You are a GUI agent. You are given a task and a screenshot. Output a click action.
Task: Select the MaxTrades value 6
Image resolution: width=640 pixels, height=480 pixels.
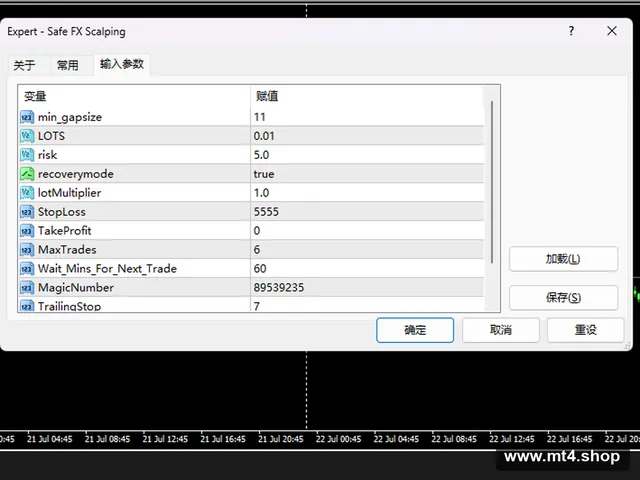click(257, 250)
